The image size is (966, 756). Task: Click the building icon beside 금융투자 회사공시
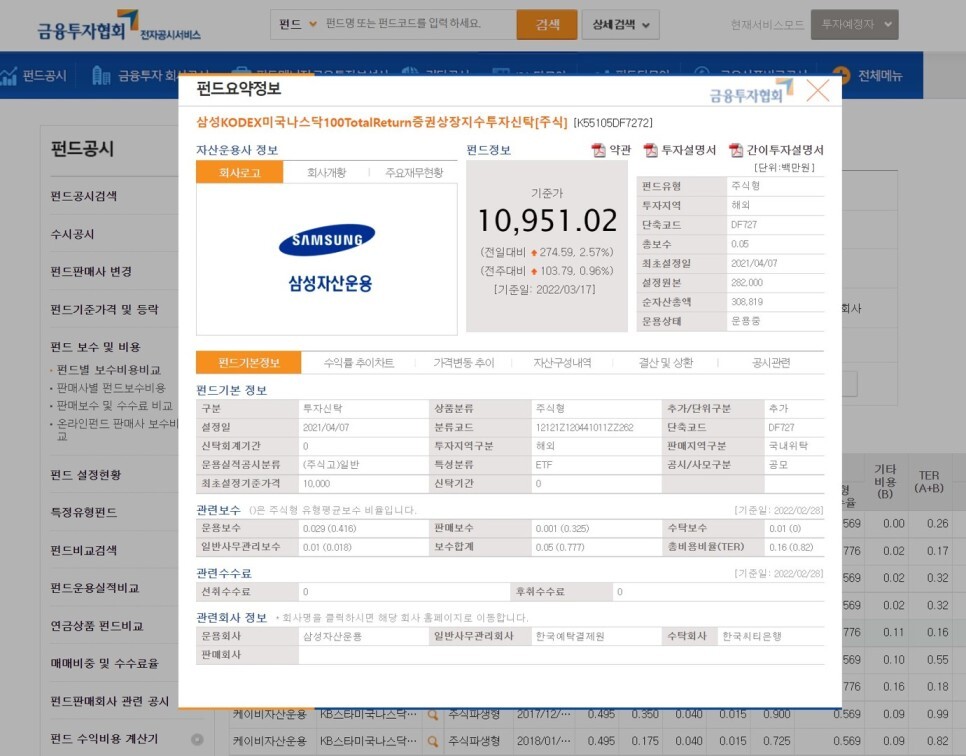101,76
